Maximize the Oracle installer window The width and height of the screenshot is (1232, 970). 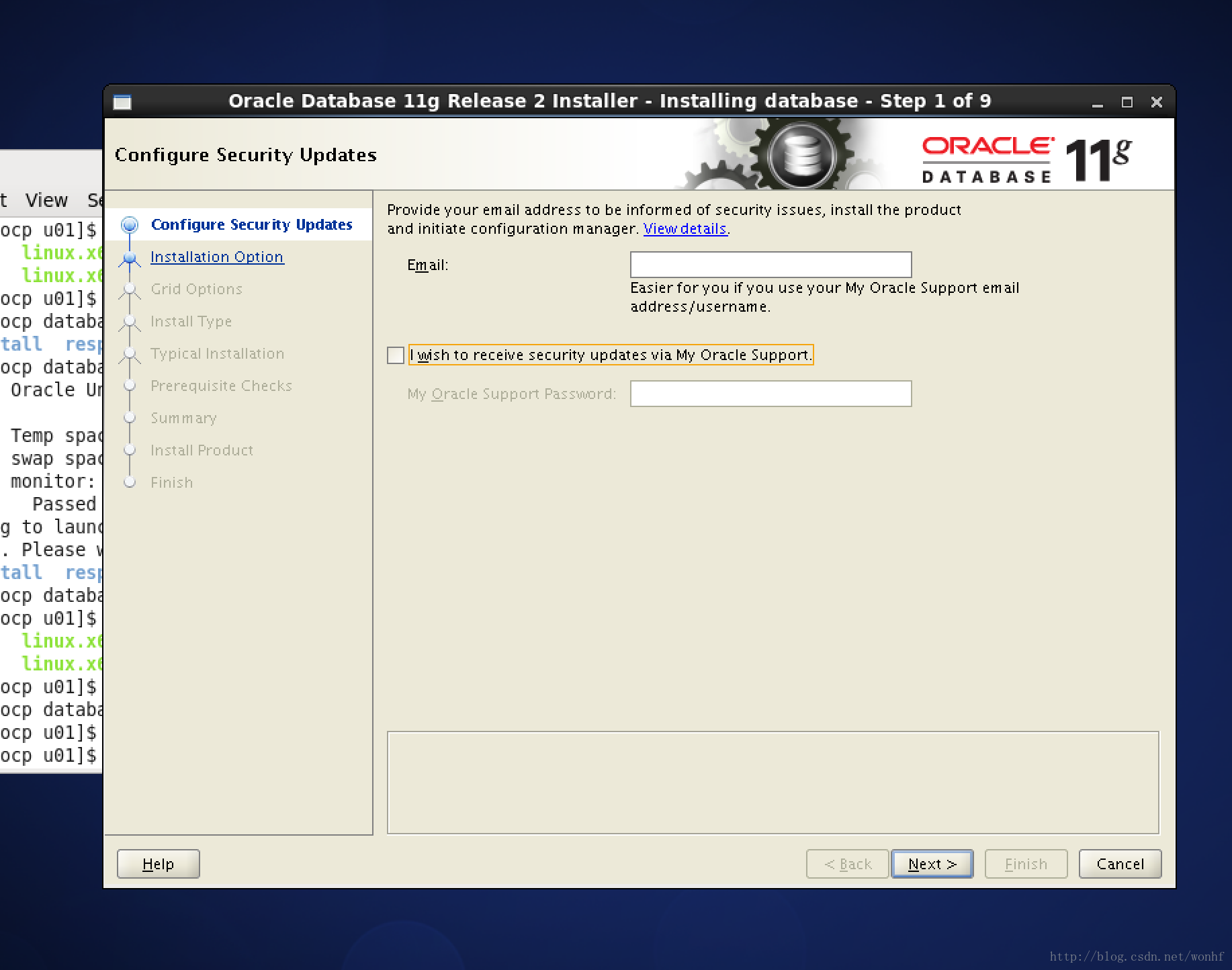(x=1127, y=102)
